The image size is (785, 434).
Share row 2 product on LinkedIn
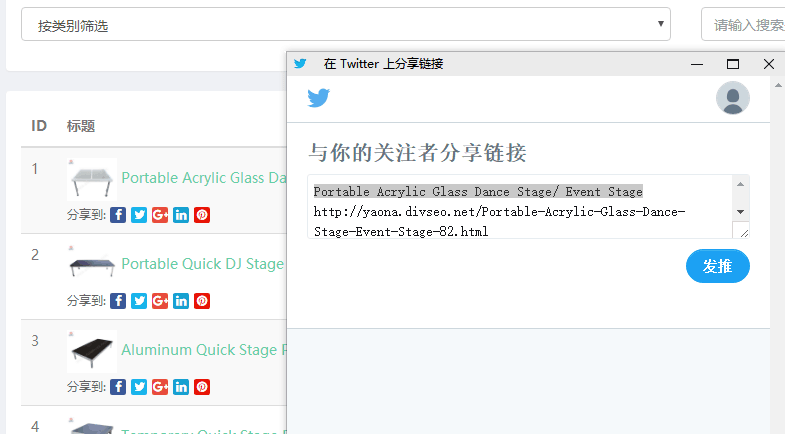(181, 301)
